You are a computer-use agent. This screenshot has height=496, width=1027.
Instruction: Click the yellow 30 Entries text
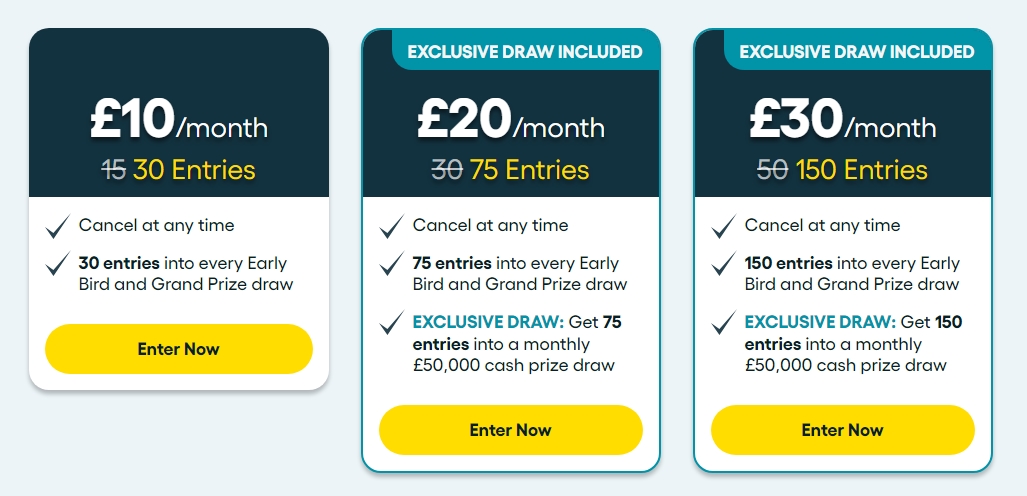(194, 170)
